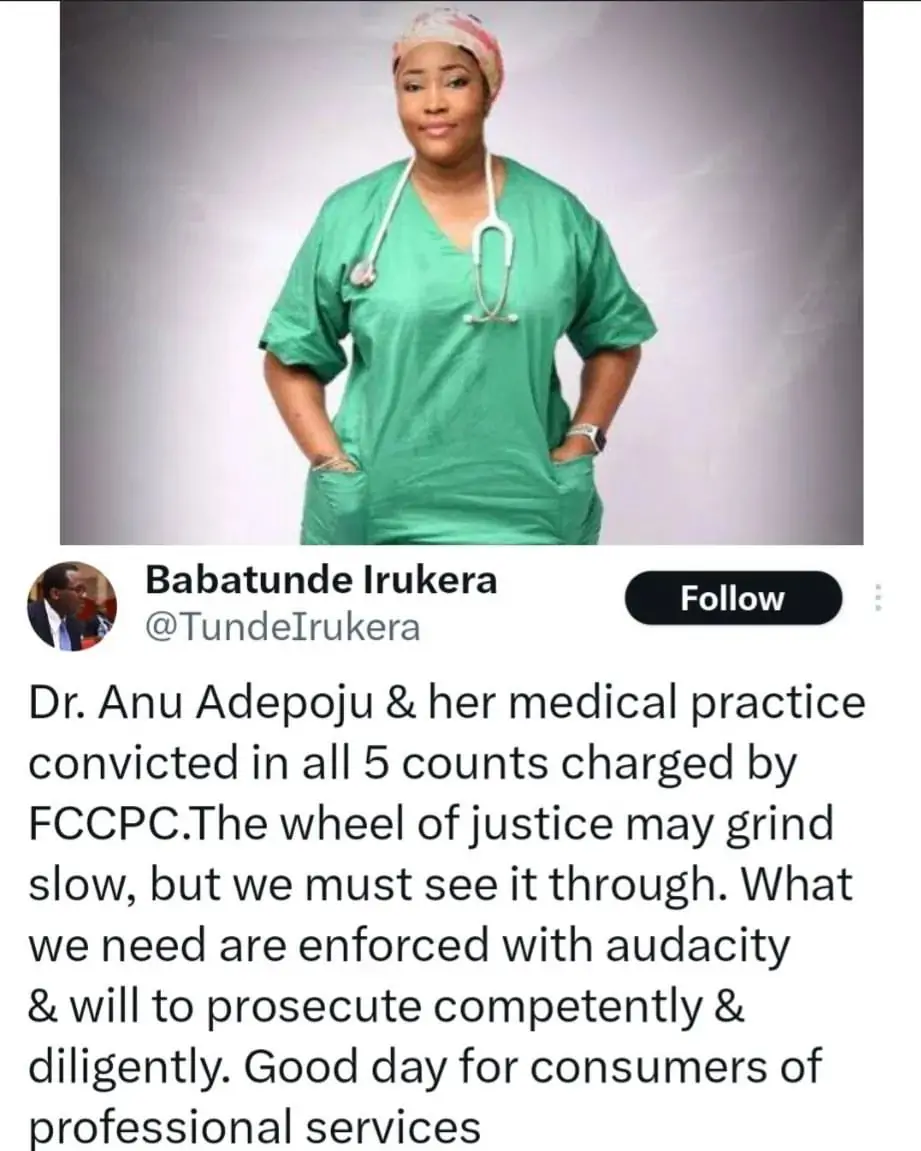
Task: Open the three-dot more options menu
Action: 876,598
